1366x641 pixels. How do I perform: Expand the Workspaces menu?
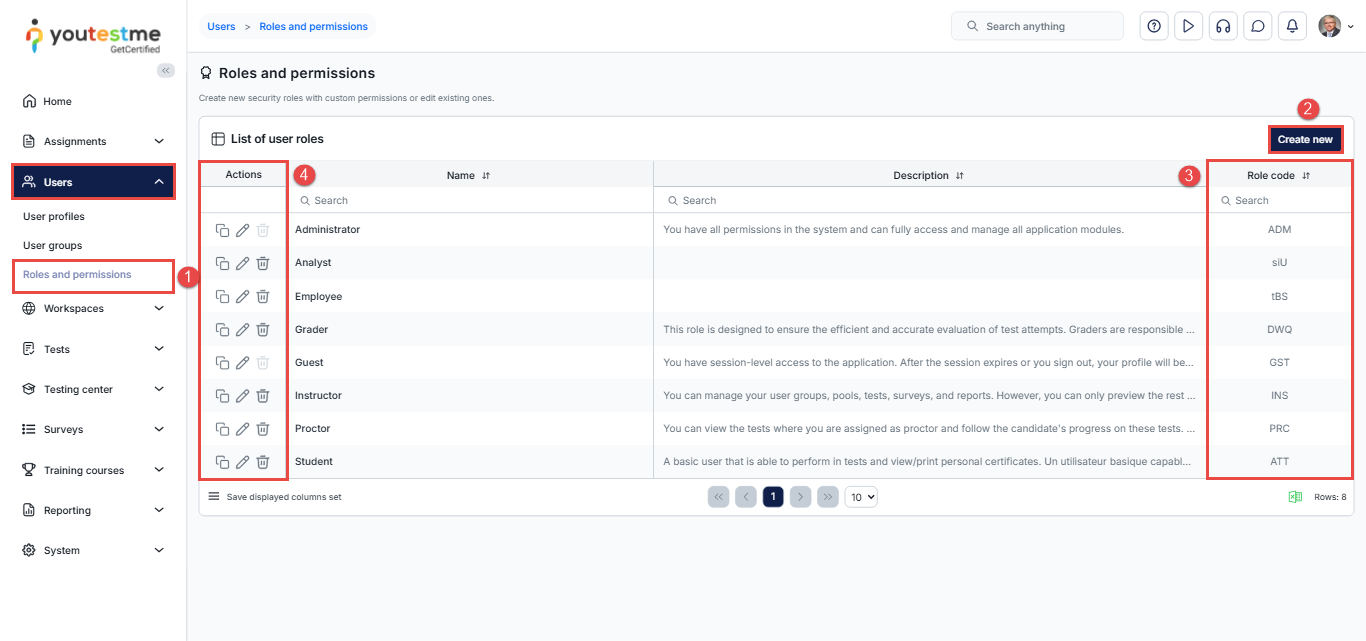click(93, 308)
